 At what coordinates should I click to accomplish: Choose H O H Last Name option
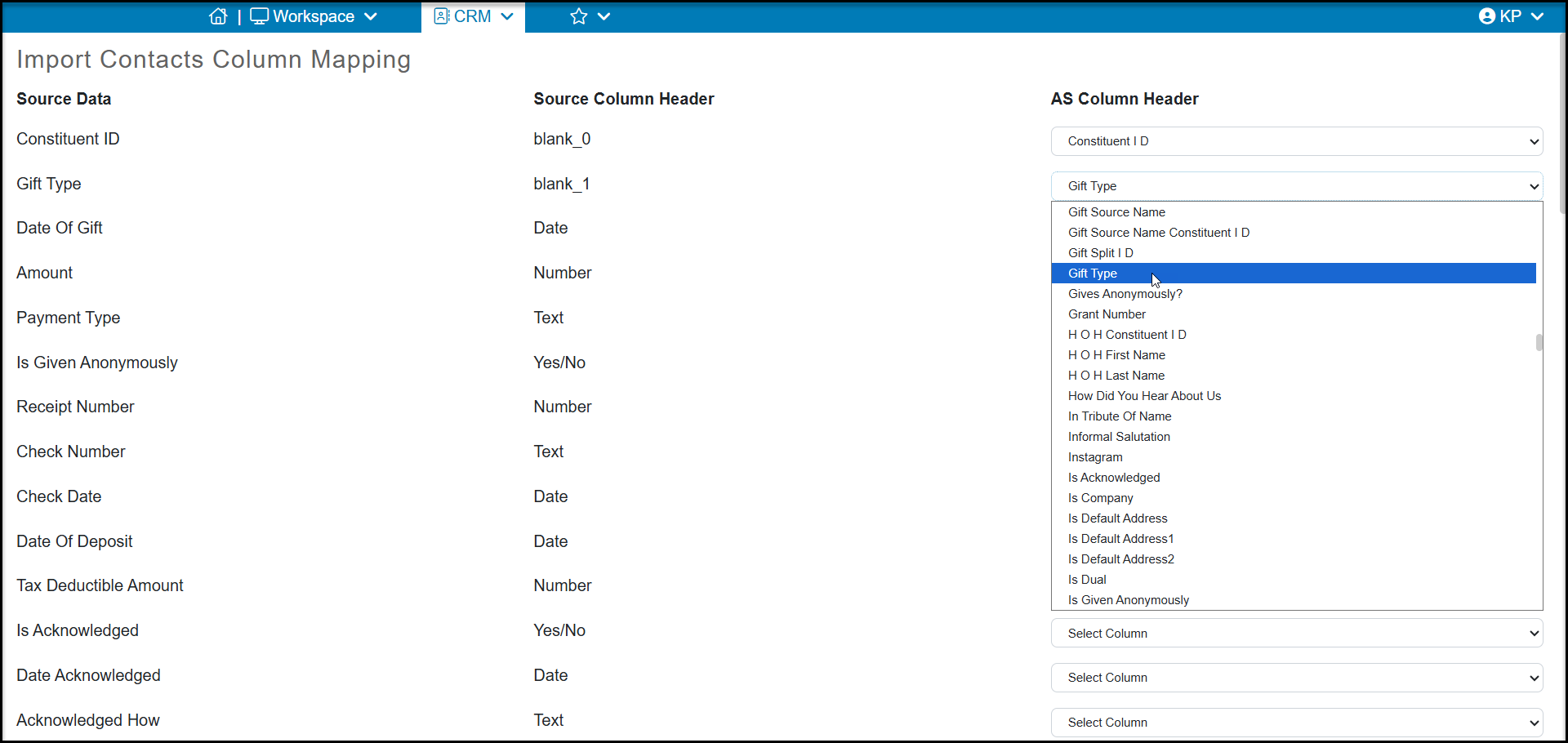1294,376
